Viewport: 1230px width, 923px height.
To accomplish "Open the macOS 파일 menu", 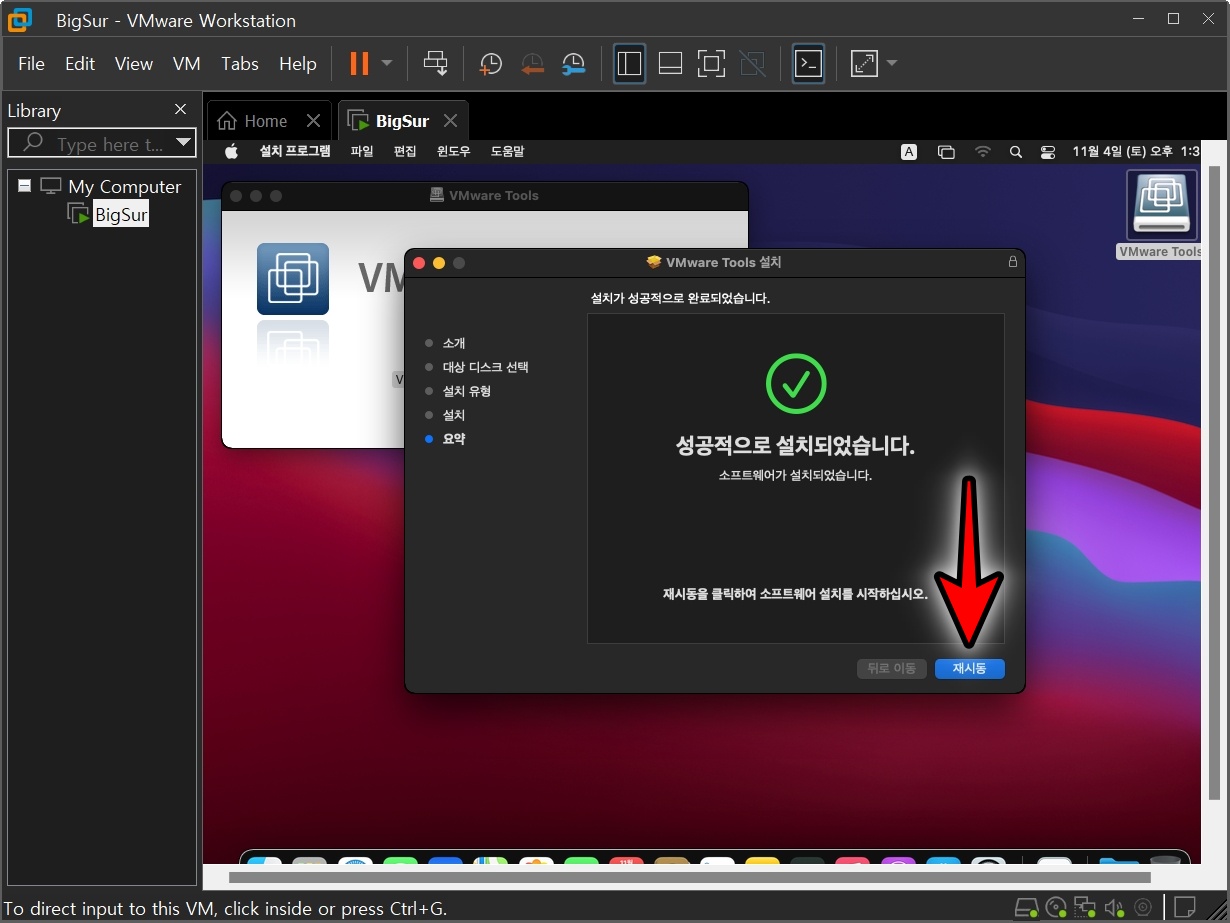I will (361, 151).
